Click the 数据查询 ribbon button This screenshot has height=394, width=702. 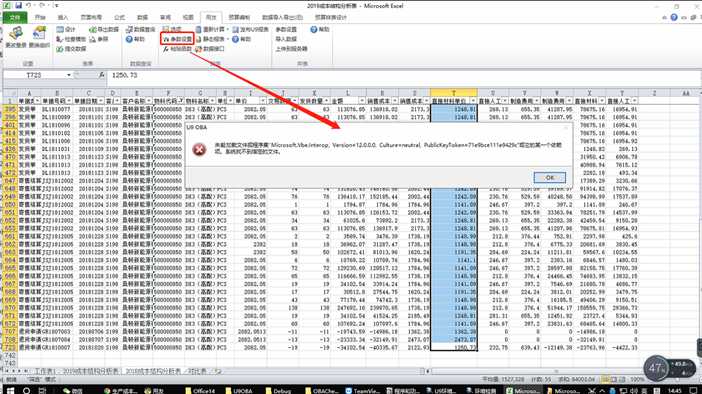pyautogui.click(x=140, y=30)
